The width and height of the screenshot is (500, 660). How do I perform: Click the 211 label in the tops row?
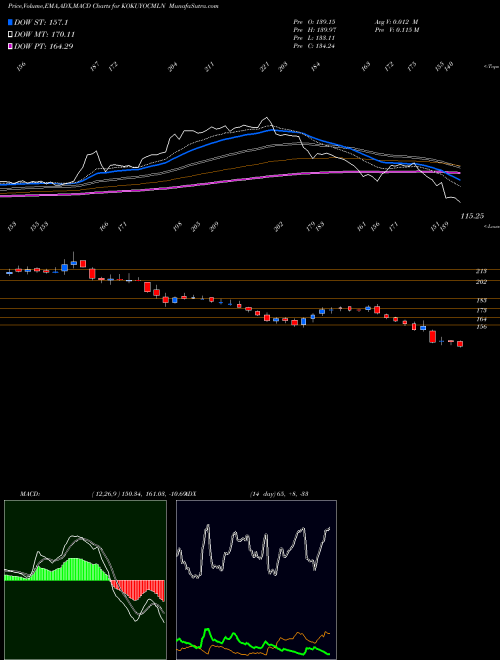210,67
